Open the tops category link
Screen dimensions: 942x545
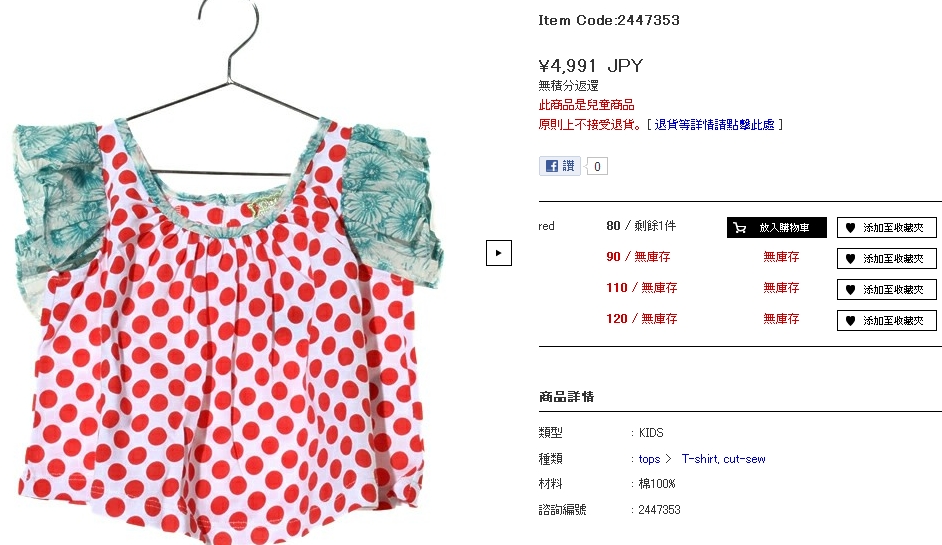[x=649, y=459]
